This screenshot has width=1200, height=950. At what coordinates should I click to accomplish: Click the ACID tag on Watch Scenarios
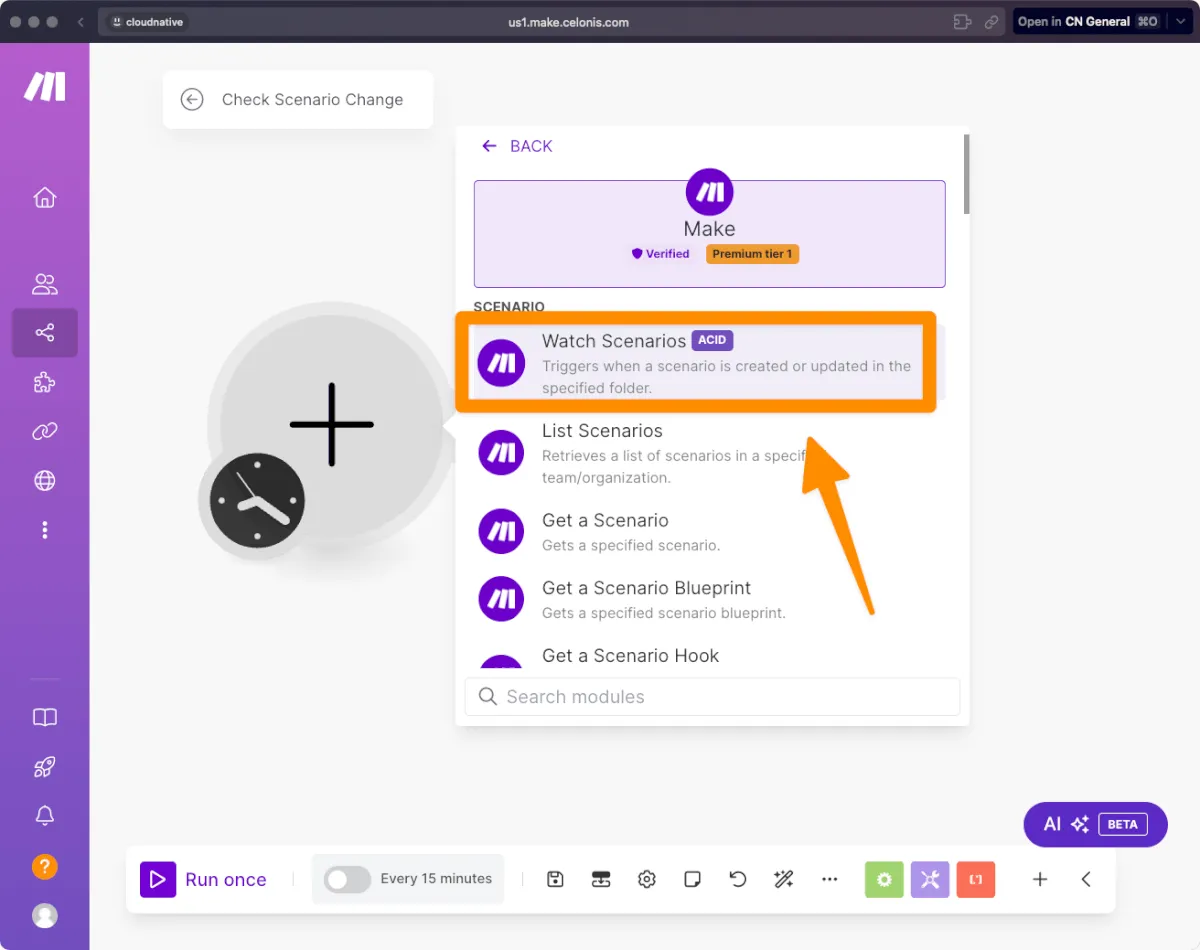[x=712, y=340]
